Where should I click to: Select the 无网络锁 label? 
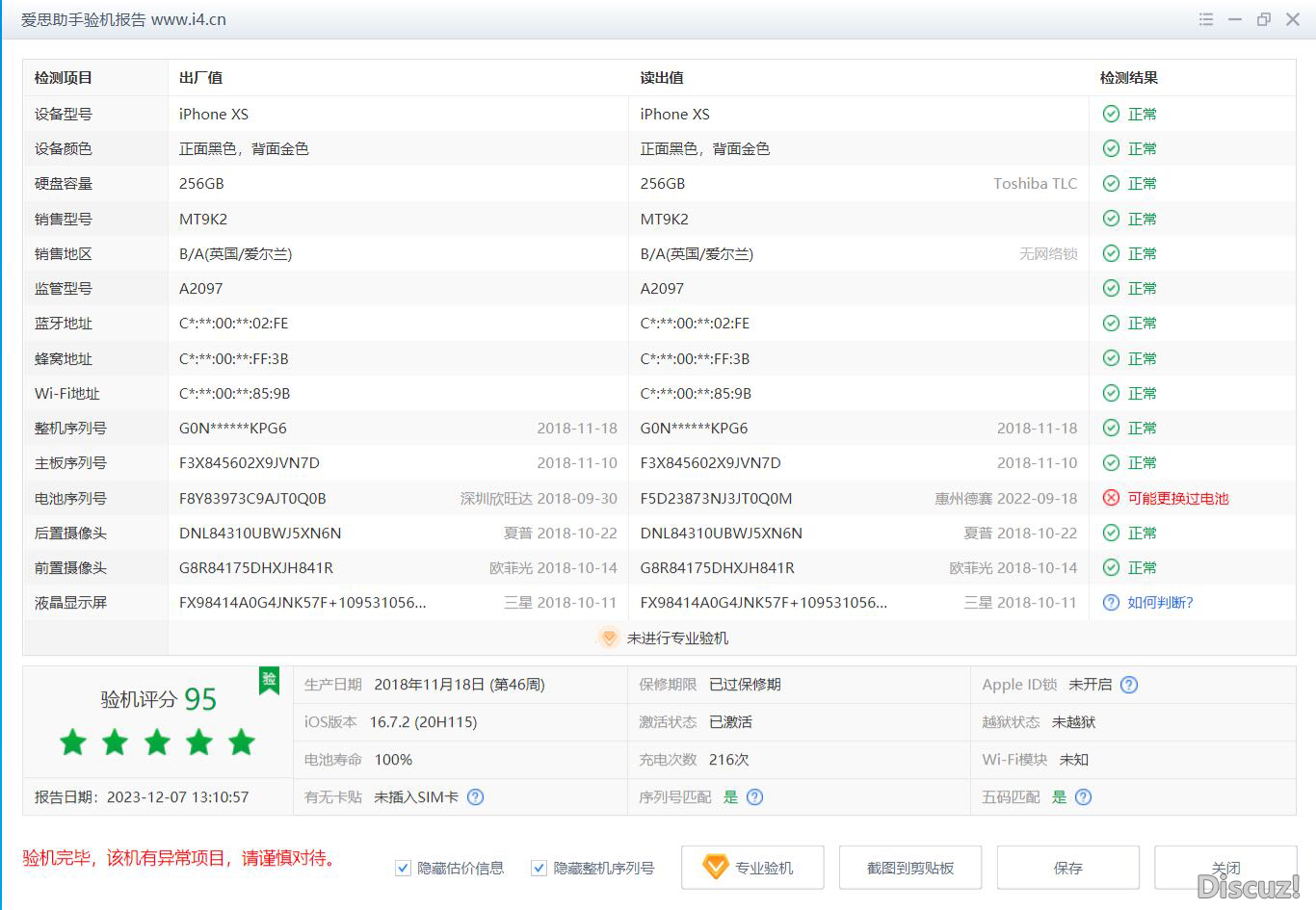[x=1048, y=253]
